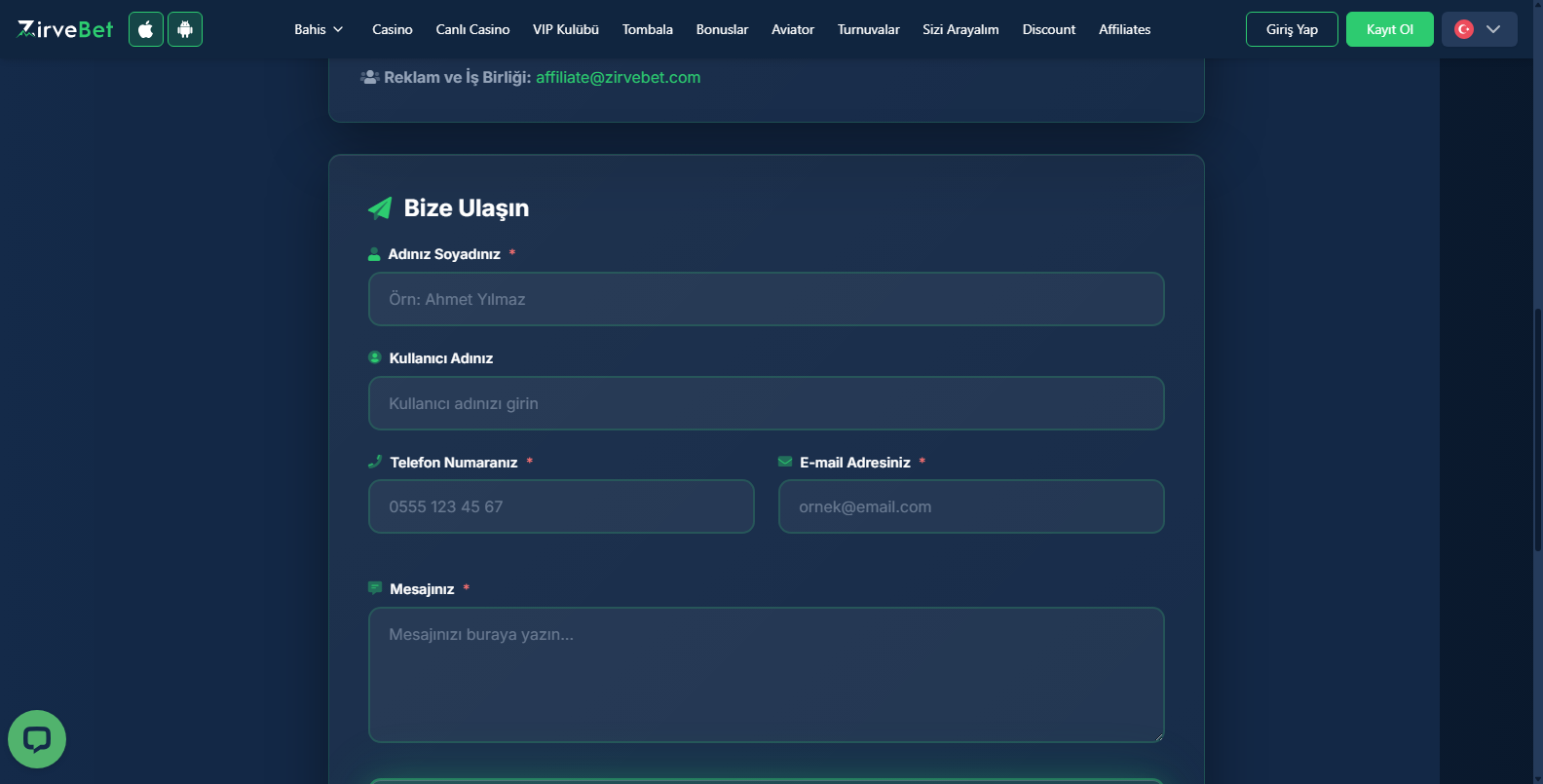
Task: Download the Android app
Action: coord(185,29)
